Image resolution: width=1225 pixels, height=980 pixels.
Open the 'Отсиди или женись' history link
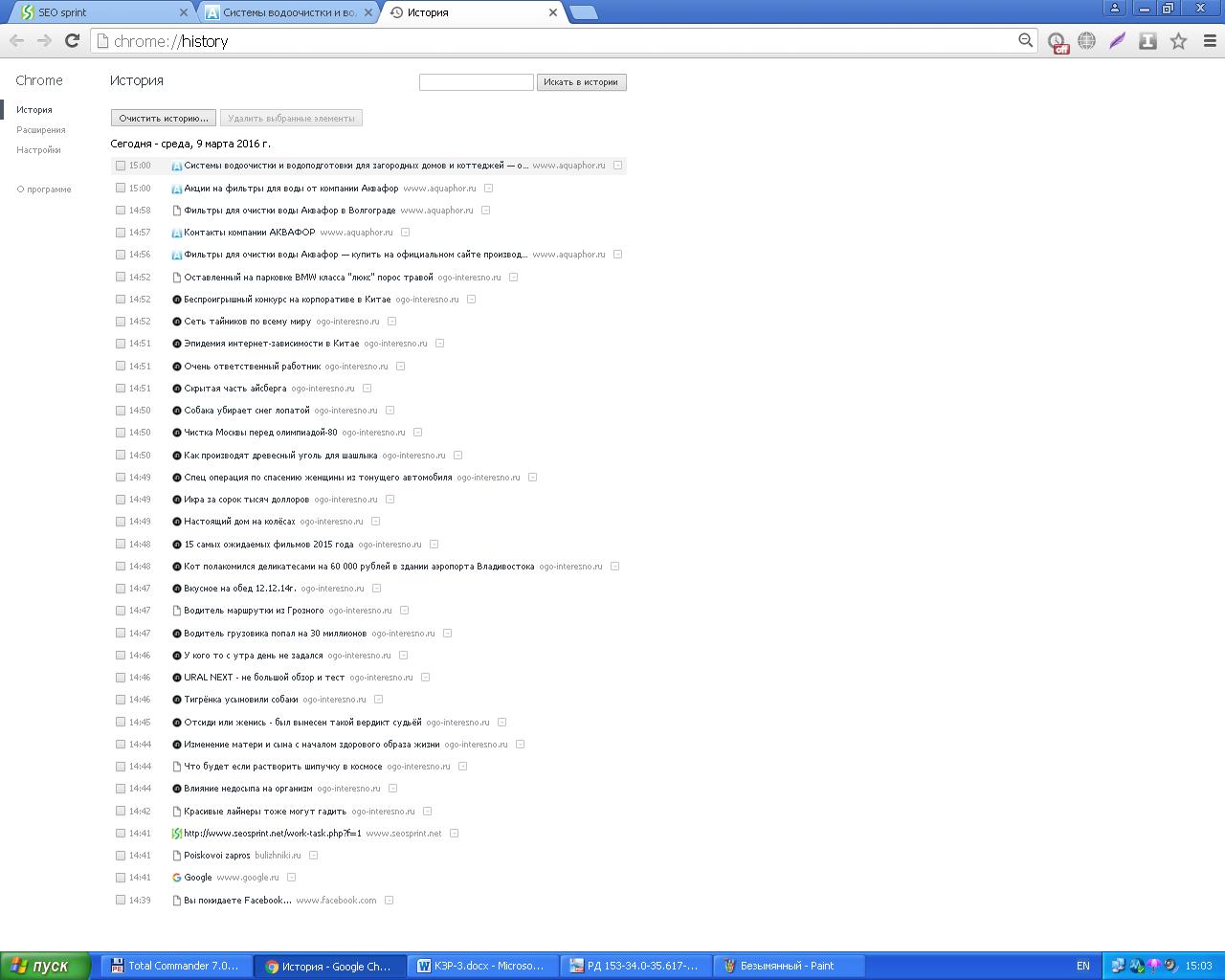click(302, 723)
